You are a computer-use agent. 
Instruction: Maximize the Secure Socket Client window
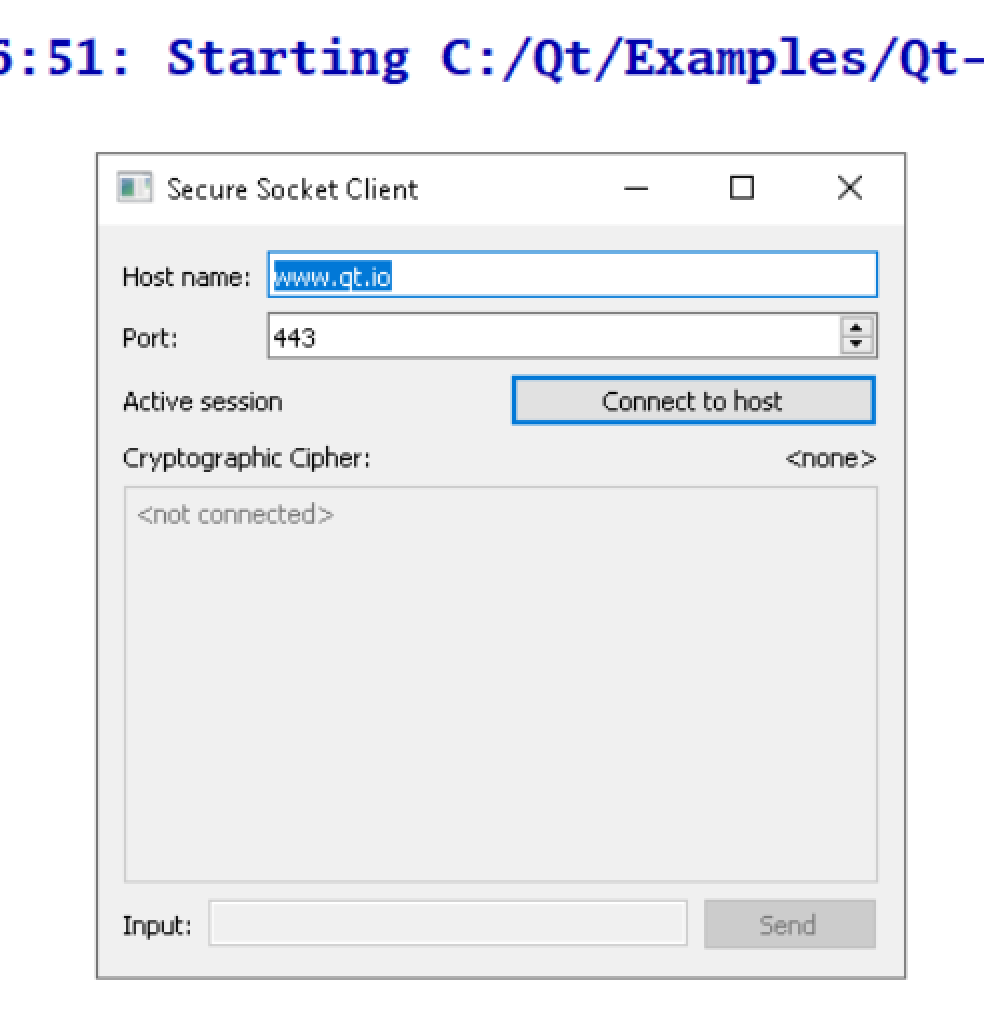[x=742, y=188]
